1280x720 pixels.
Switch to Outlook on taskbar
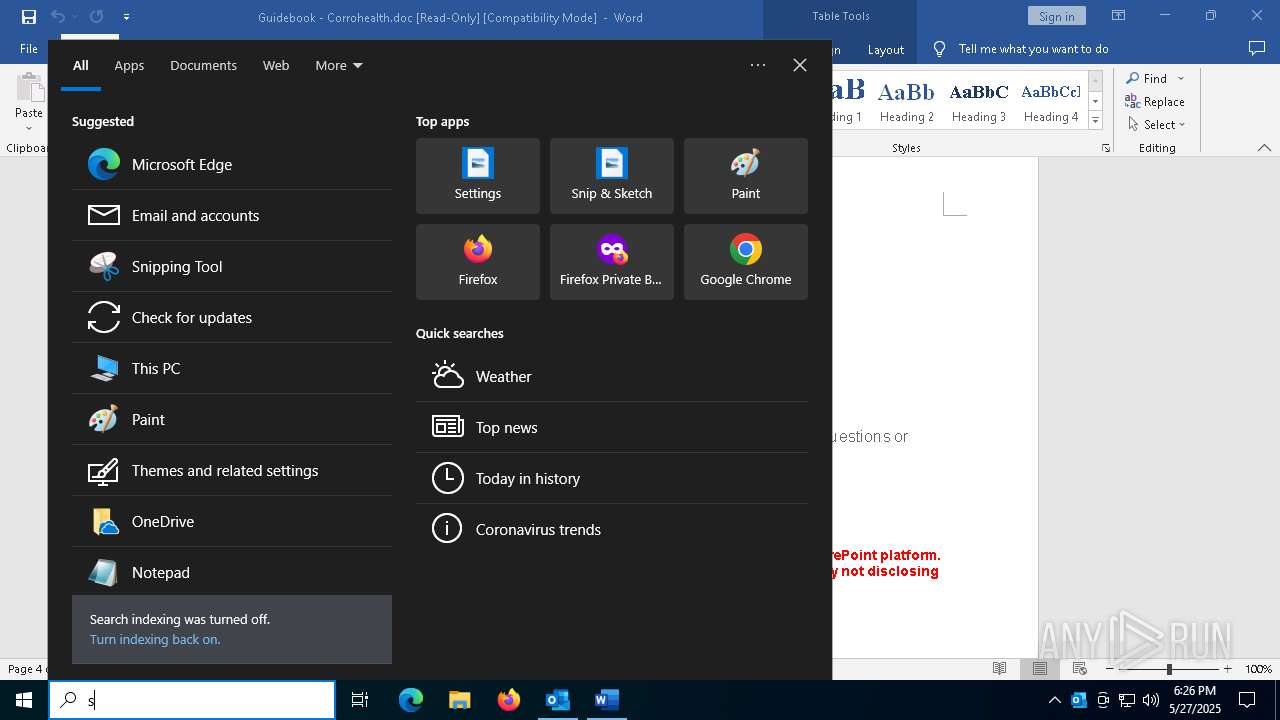point(557,700)
